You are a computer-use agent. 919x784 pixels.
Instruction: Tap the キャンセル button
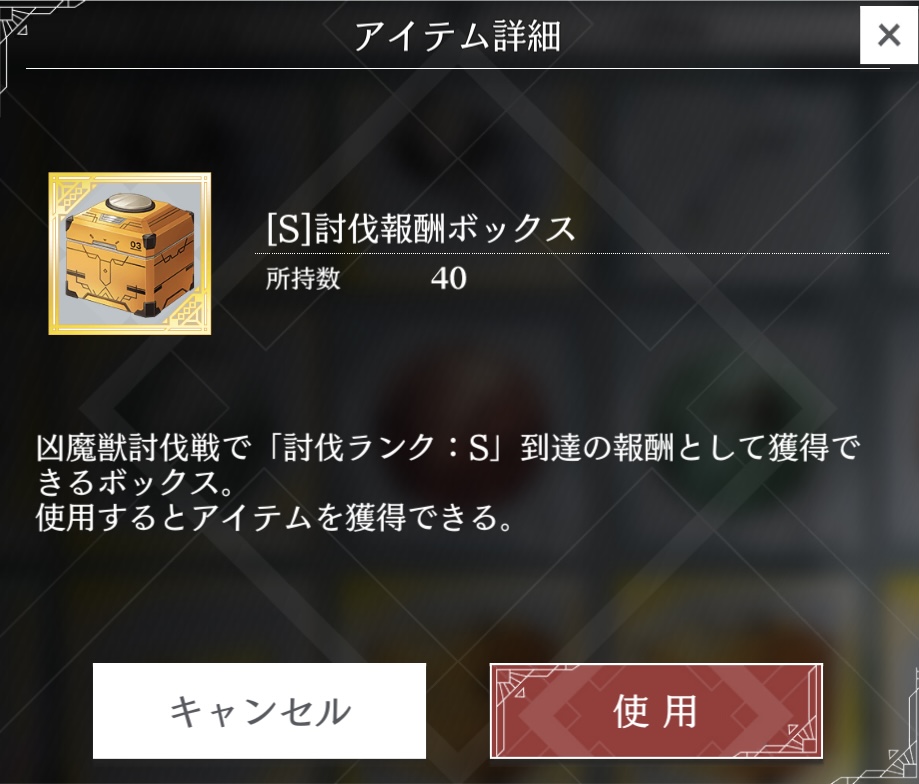point(259,711)
